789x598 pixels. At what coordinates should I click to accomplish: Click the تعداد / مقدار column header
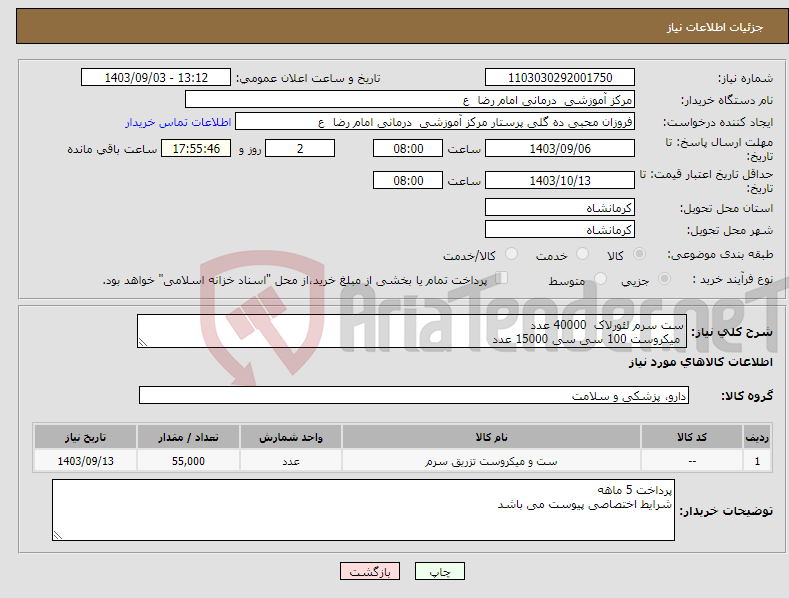[x=188, y=437]
